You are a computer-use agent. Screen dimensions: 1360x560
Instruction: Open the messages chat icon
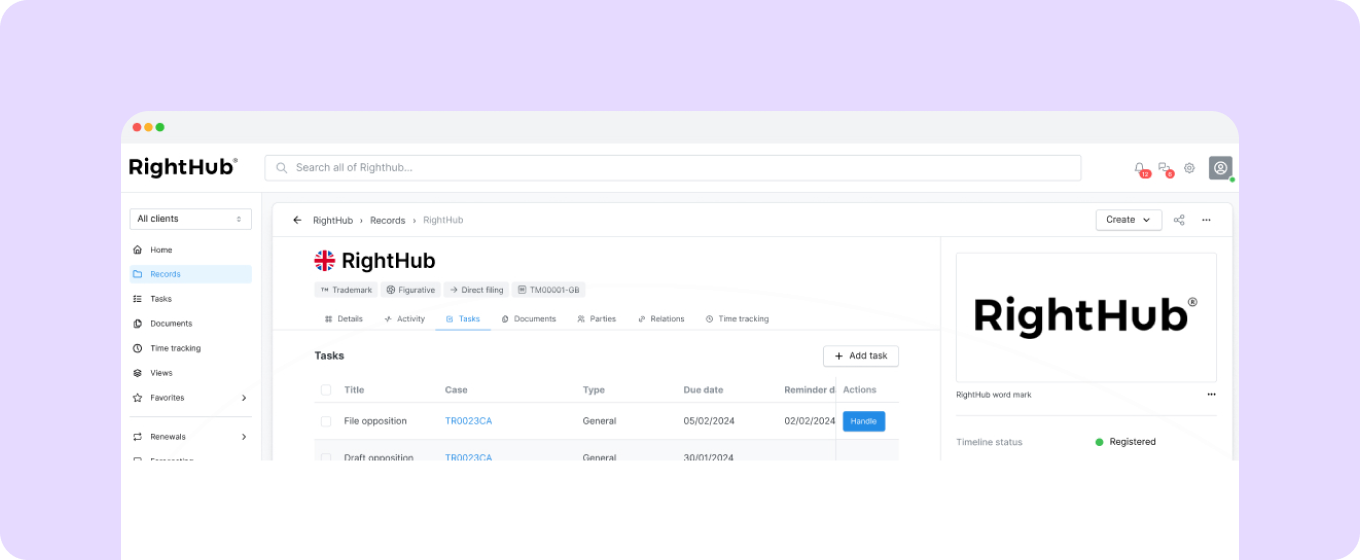[x=1164, y=167]
